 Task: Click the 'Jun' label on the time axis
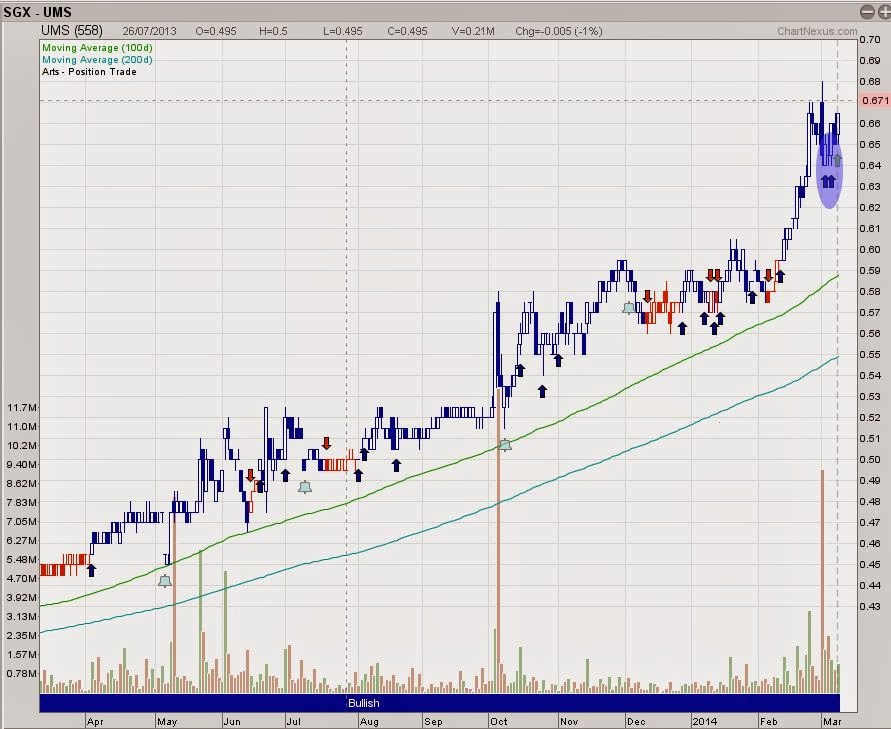[232, 722]
